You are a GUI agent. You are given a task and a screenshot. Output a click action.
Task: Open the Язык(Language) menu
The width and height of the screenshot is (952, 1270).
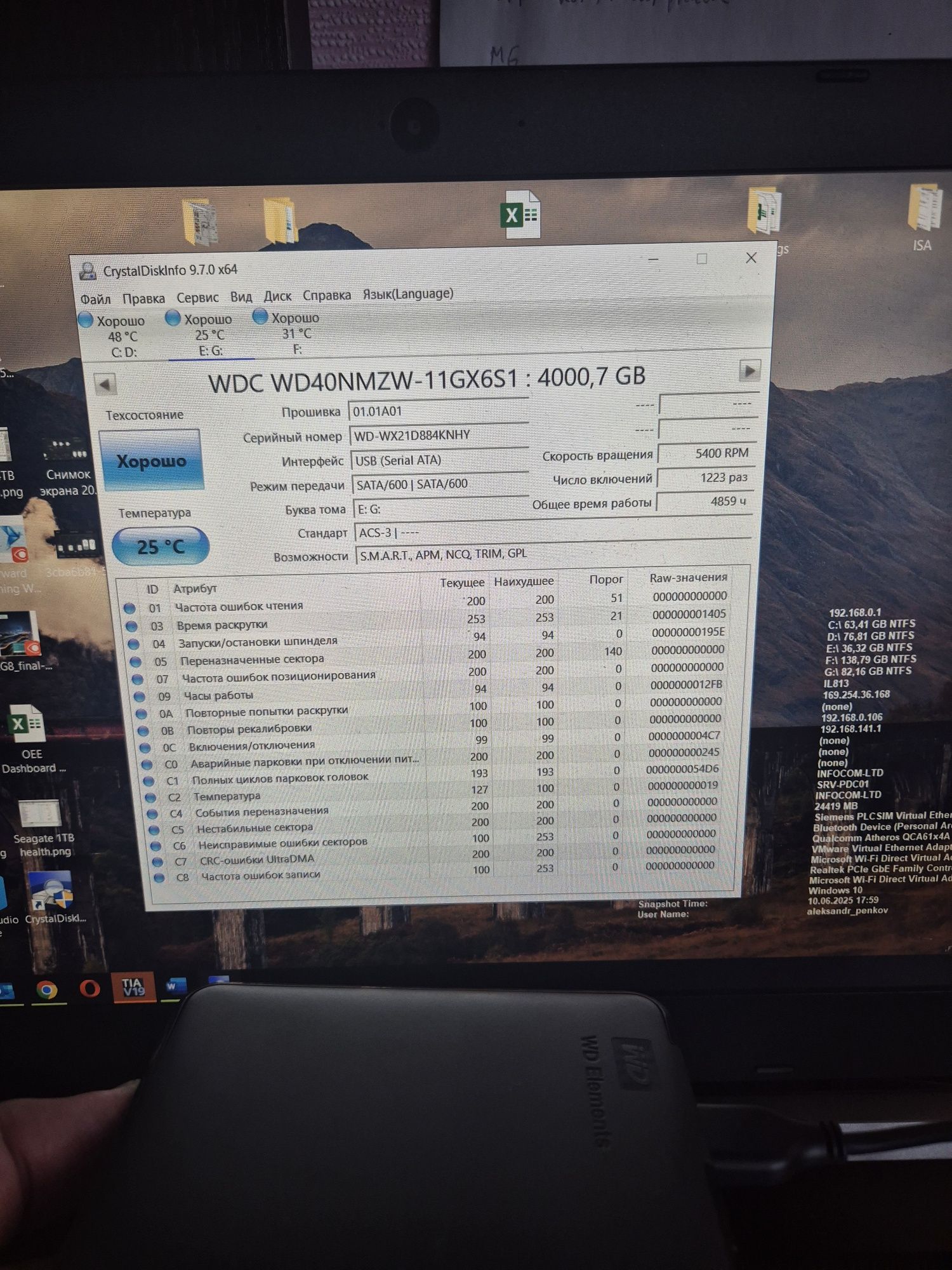click(x=408, y=294)
